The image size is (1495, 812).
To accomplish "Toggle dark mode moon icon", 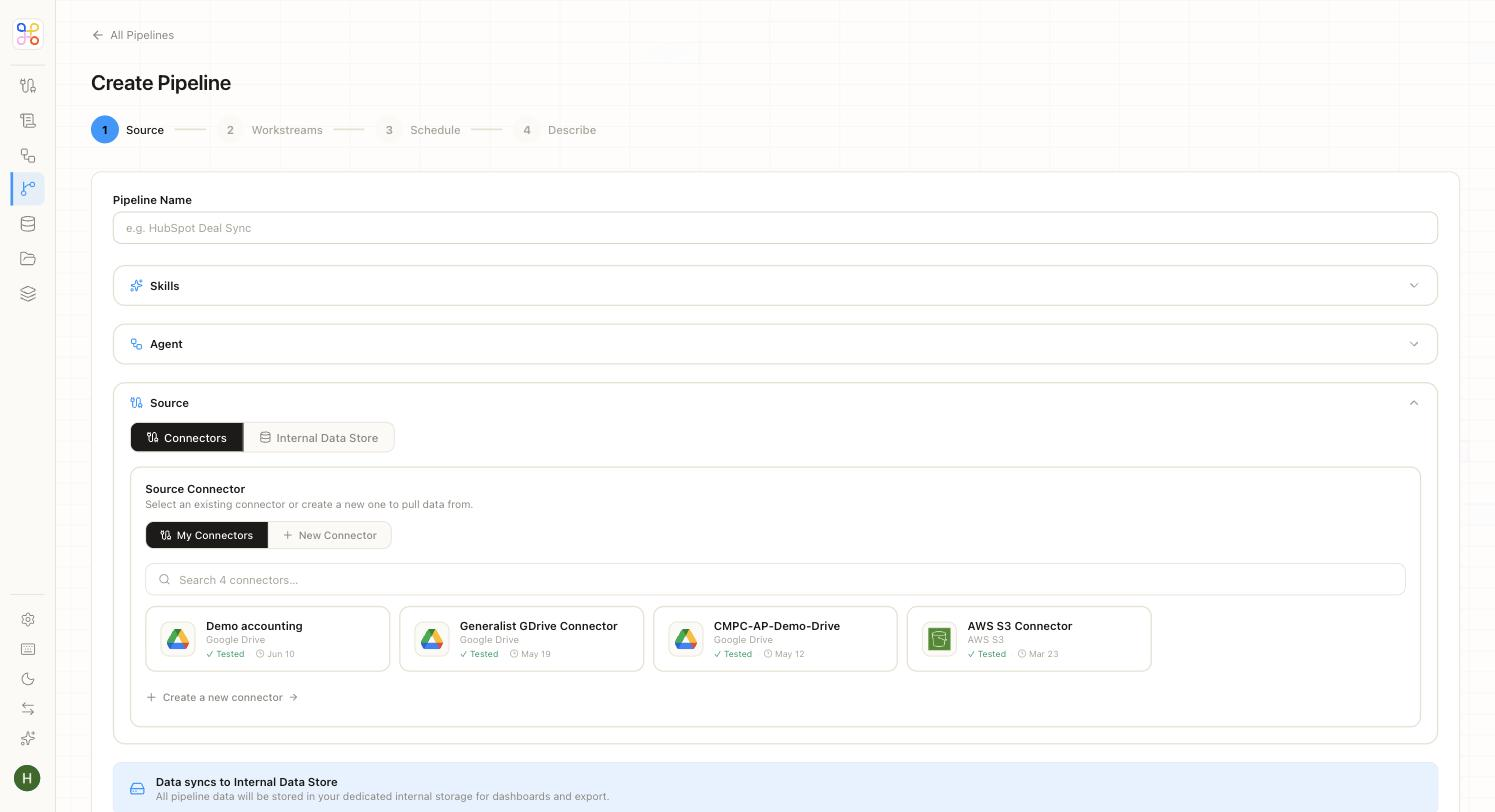I will (x=28, y=679).
